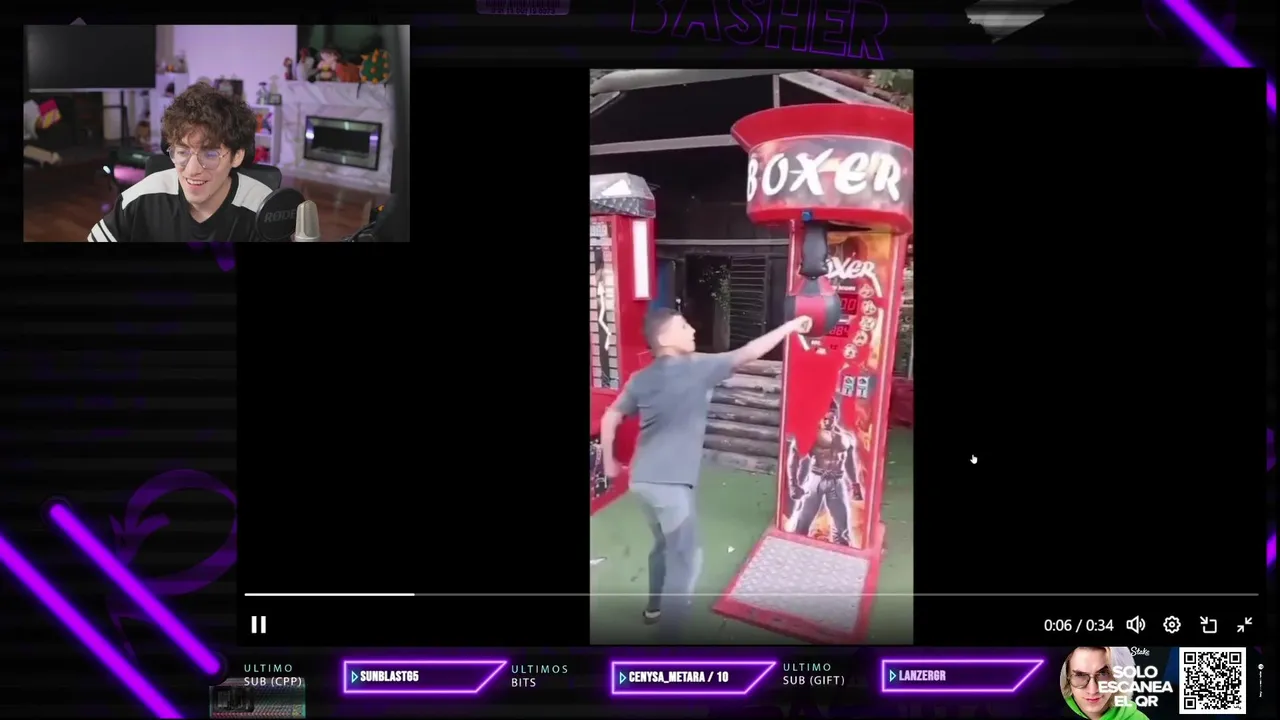The image size is (1280, 720).
Task: Click the ULTIMO SUB (GIFT) heading
Action: coord(814,674)
